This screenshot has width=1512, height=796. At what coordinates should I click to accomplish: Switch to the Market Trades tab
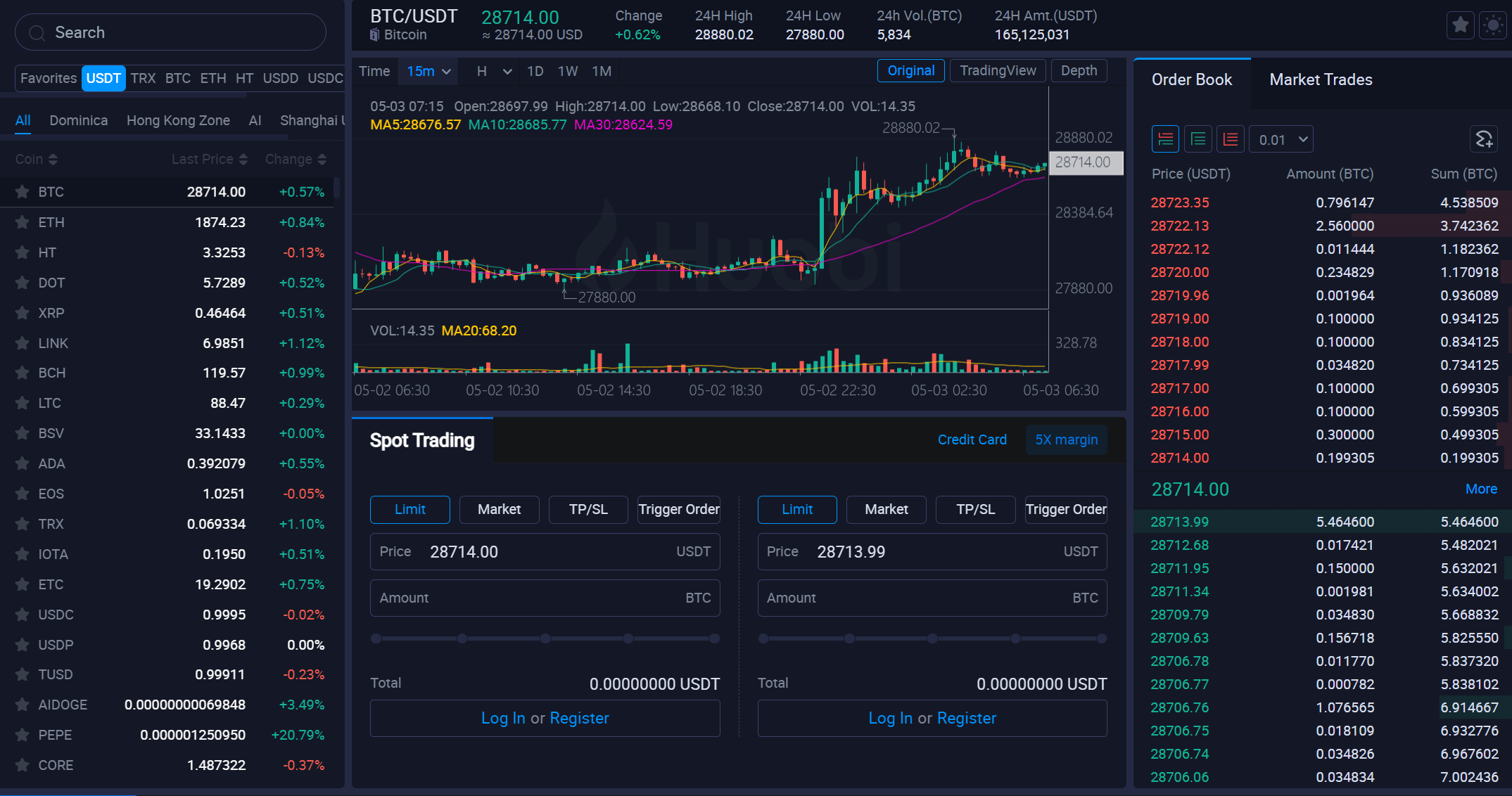tap(1321, 79)
